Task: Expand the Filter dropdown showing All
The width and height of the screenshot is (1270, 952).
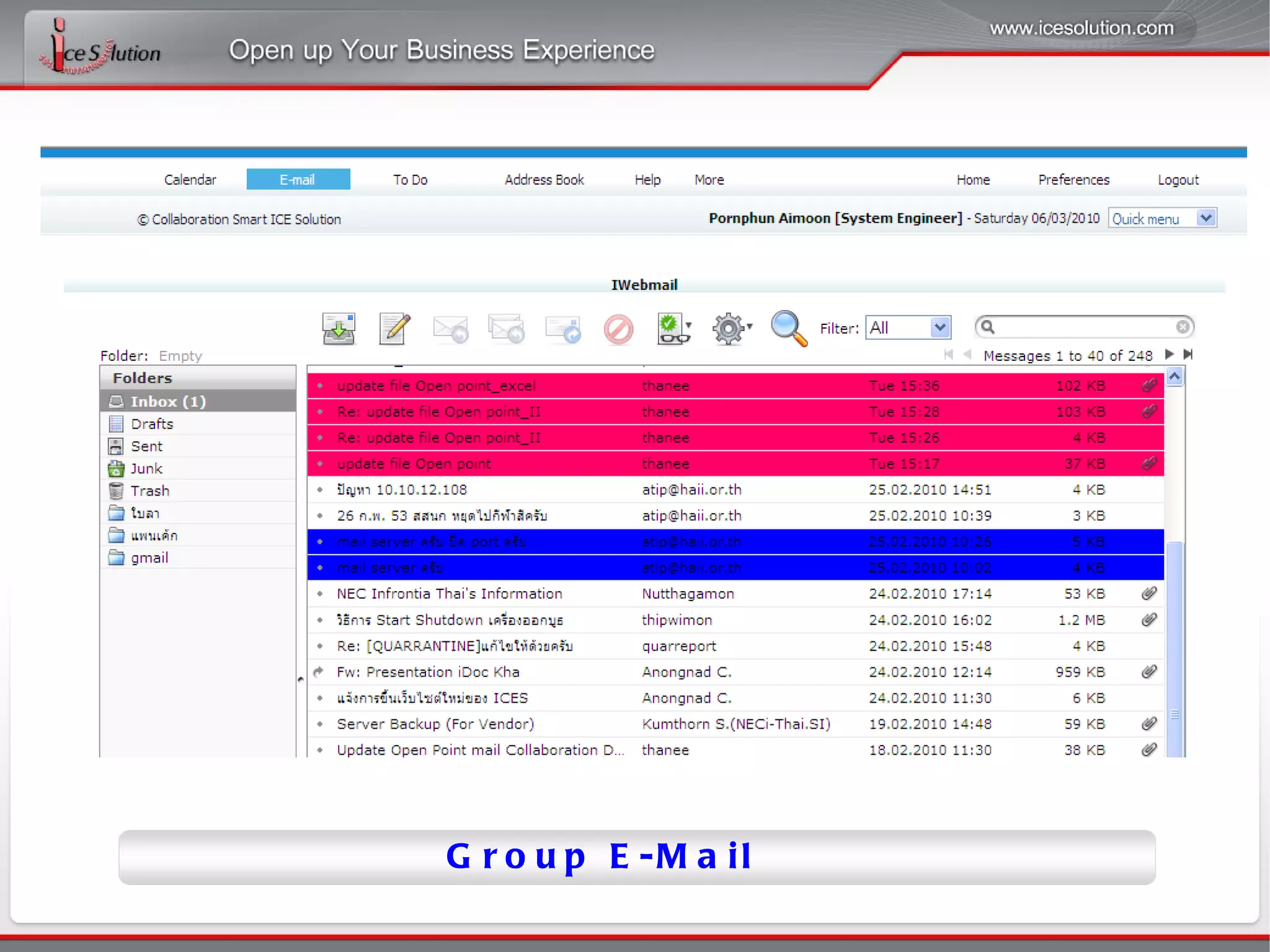Action: click(940, 327)
